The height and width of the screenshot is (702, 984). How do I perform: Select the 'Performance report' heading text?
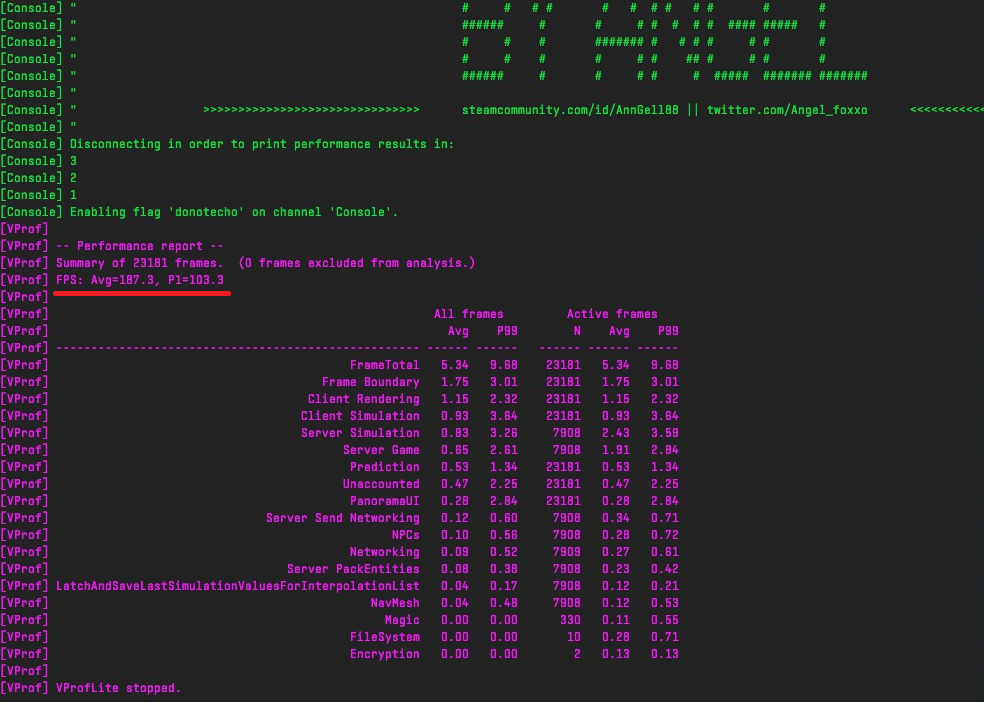pos(140,246)
